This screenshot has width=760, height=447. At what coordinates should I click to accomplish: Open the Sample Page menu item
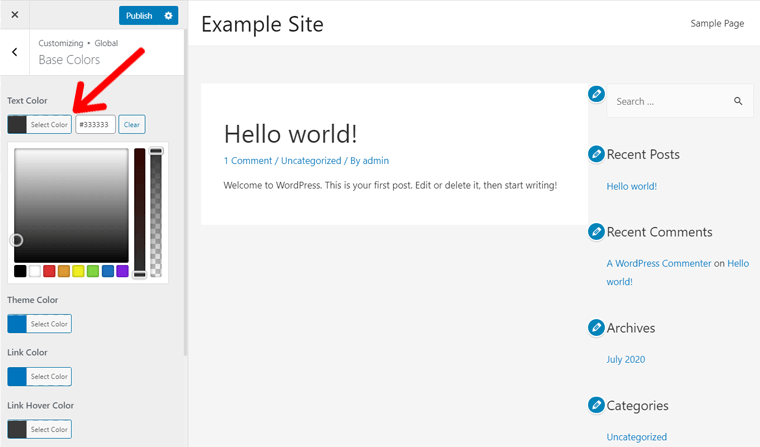pyautogui.click(x=717, y=23)
